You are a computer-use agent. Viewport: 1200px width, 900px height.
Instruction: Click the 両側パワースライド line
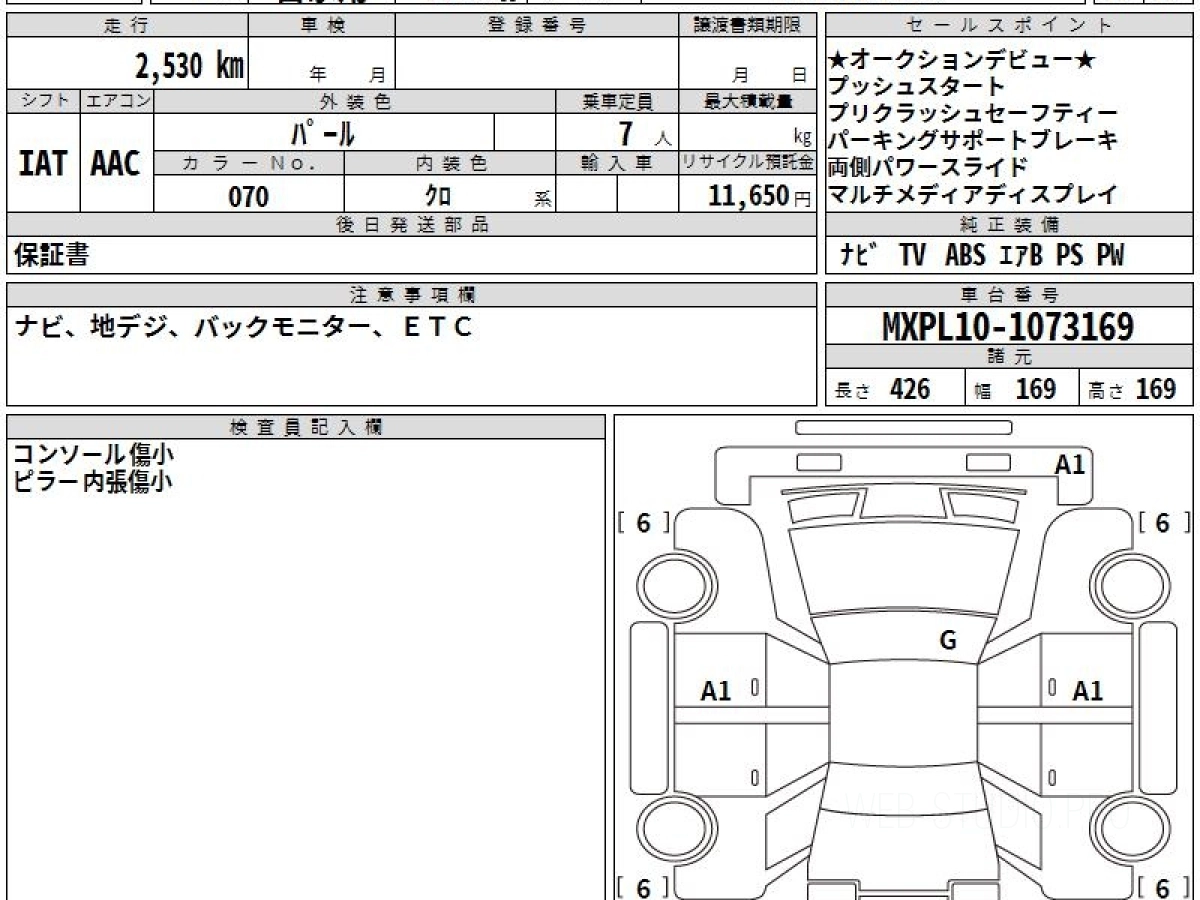928,167
